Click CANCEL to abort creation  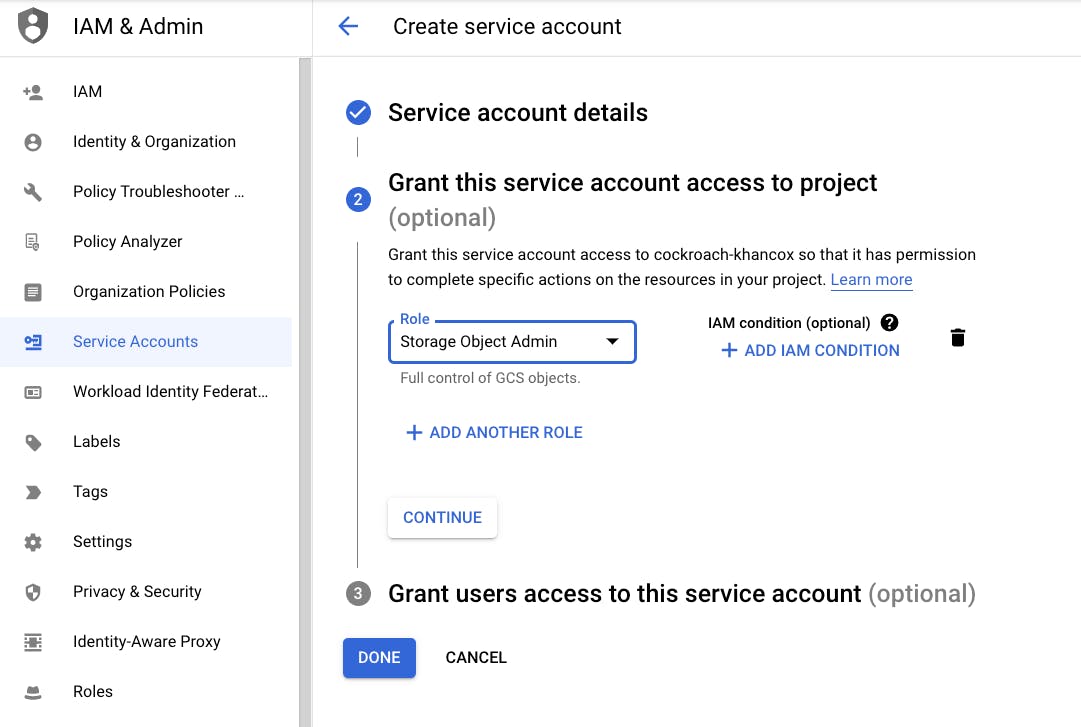click(476, 657)
